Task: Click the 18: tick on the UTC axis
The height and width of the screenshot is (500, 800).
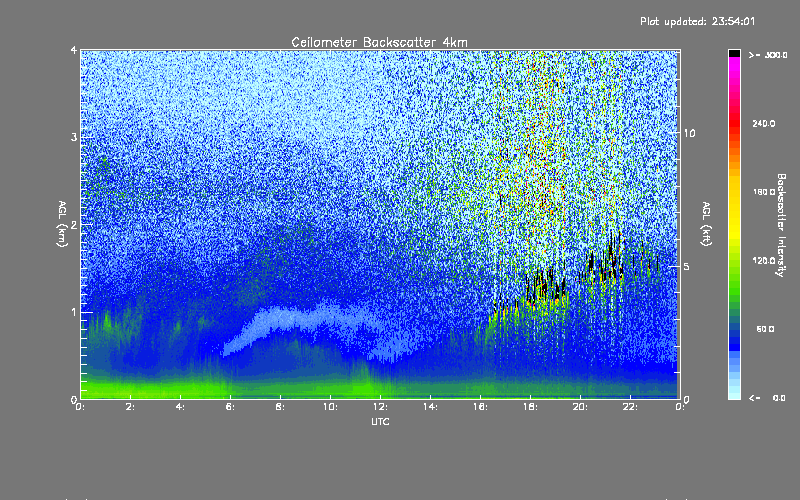Action: click(x=530, y=407)
